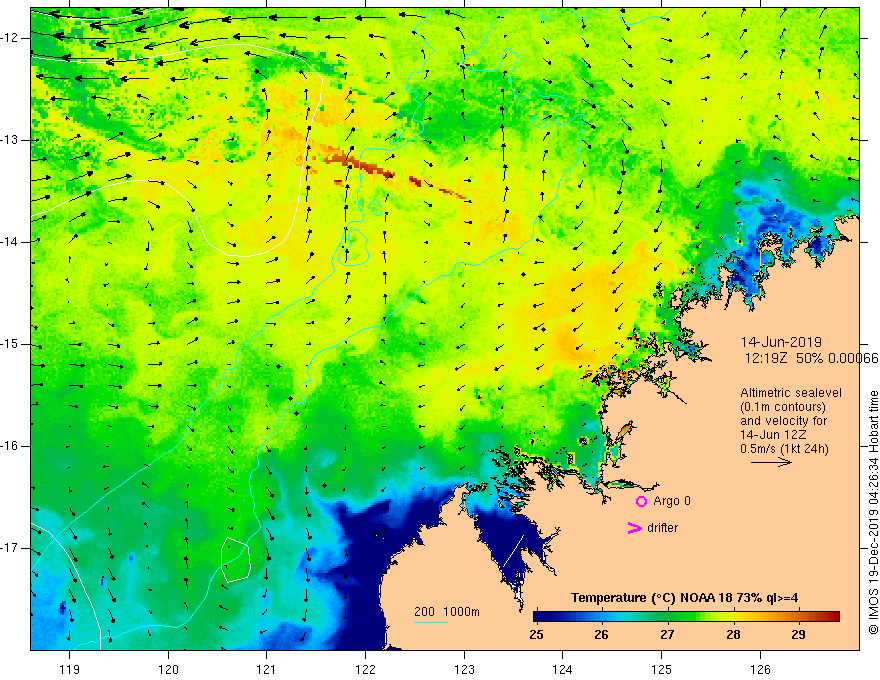Click the 124 longitude axis label
This screenshot has height=680, width=880.
tap(563, 669)
